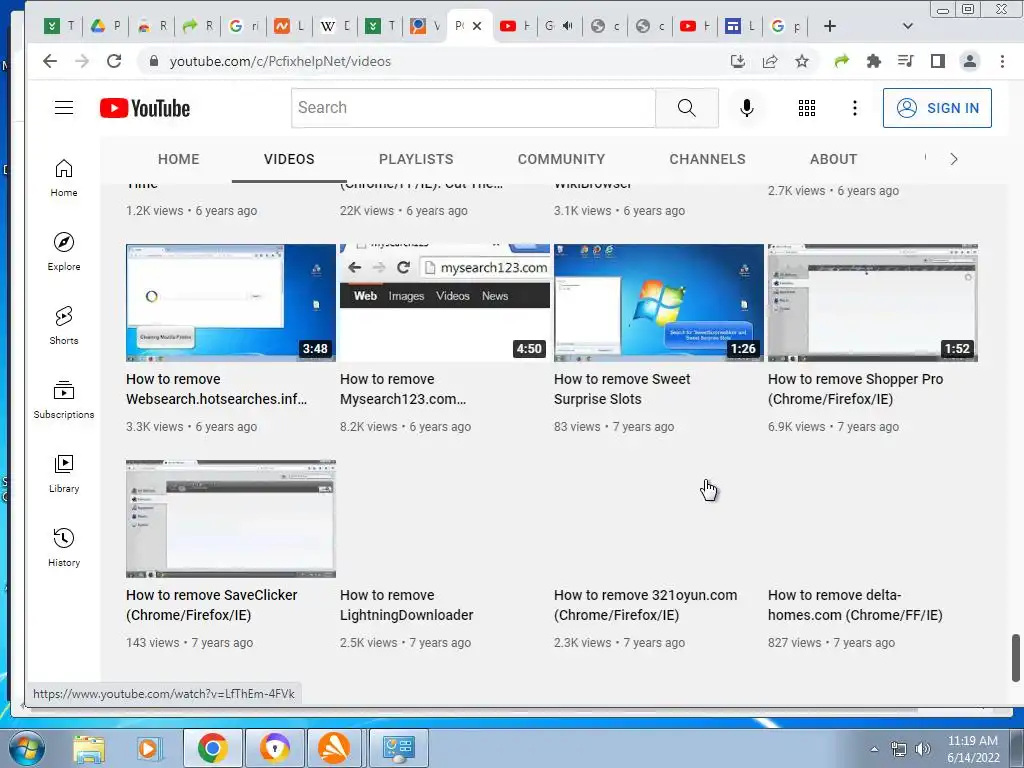This screenshot has height=768, width=1024.
Task: Open Chrome three-dot menu
Action: click(1002, 61)
